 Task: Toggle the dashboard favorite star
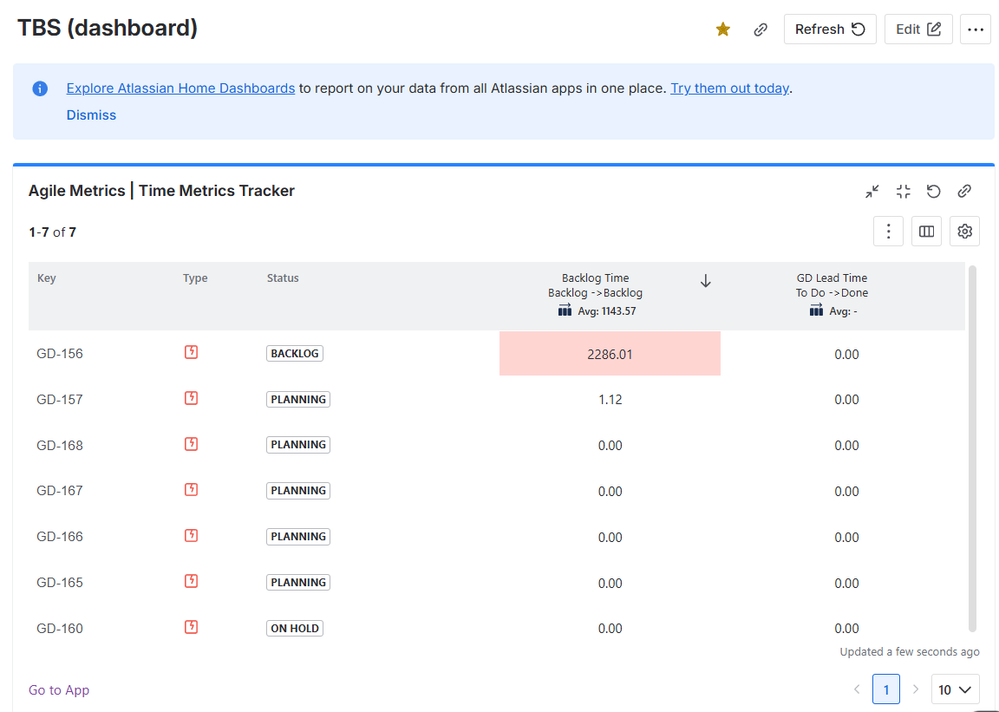point(722,29)
